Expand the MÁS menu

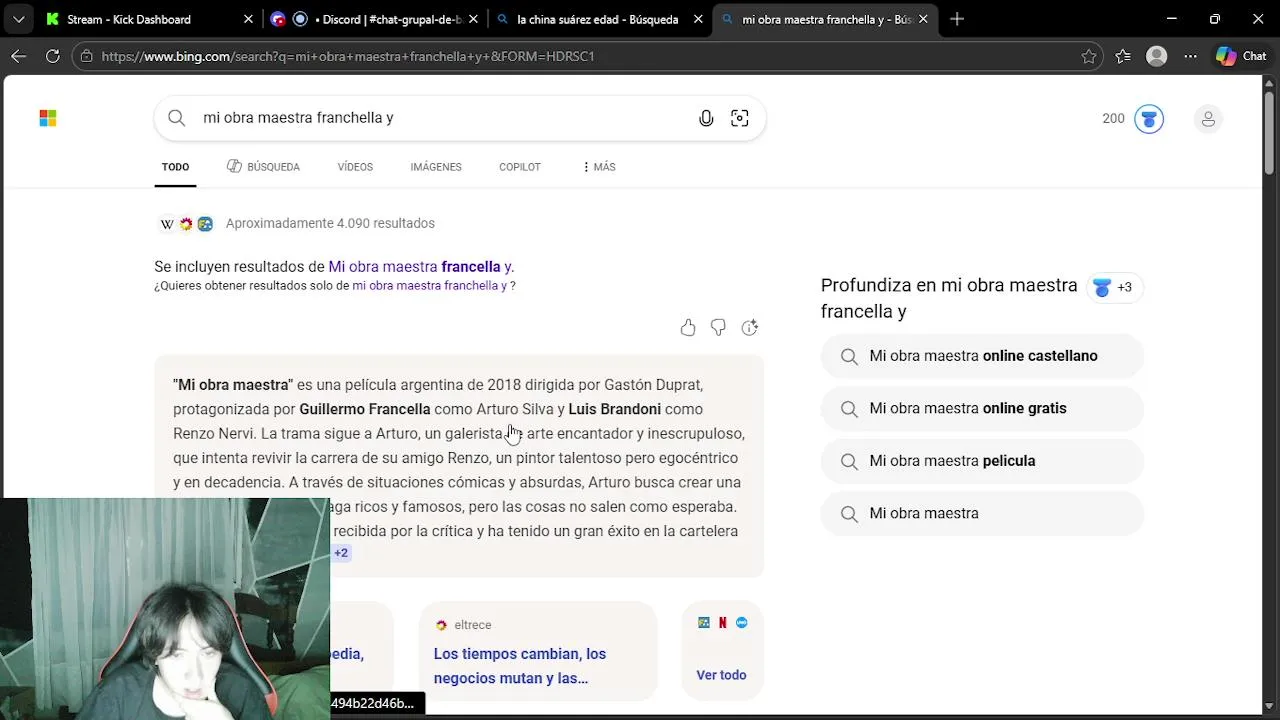point(598,167)
